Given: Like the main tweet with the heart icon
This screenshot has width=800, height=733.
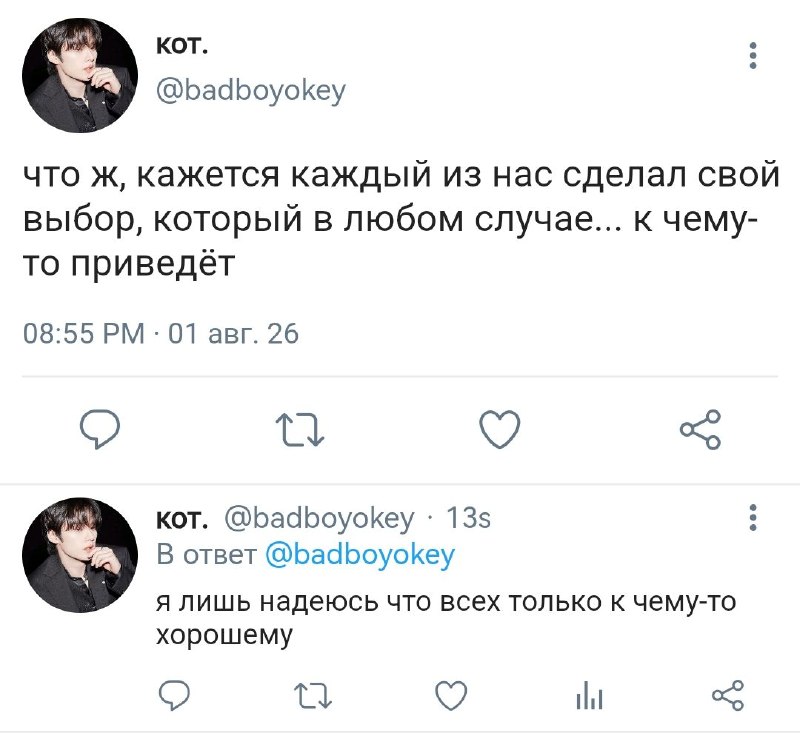Looking at the screenshot, I should click(500, 429).
